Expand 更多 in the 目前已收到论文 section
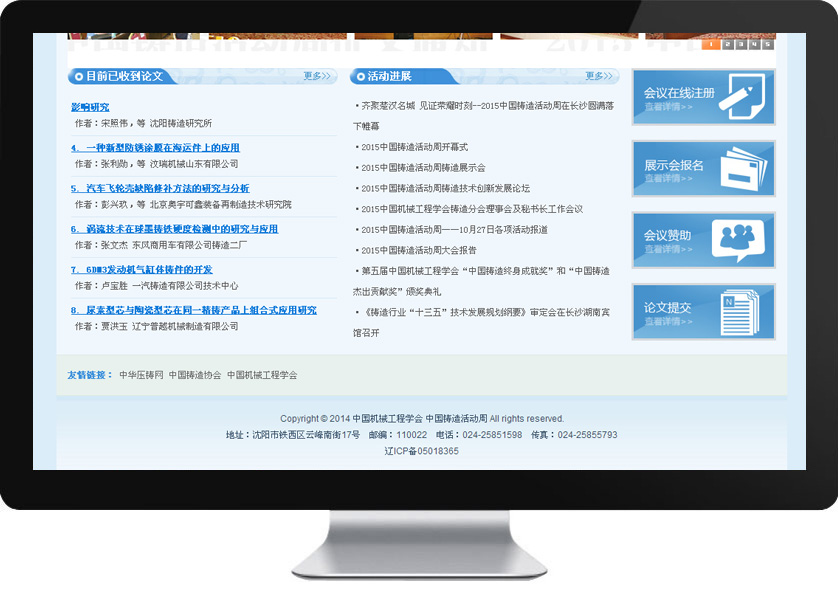The image size is (838, 604). (316, 76)
